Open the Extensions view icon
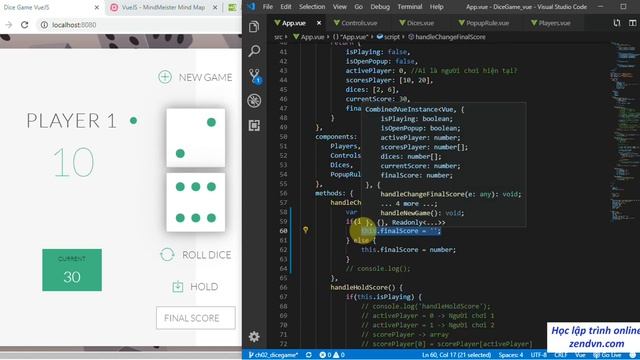The image size is (640, 360). point(254,125)
